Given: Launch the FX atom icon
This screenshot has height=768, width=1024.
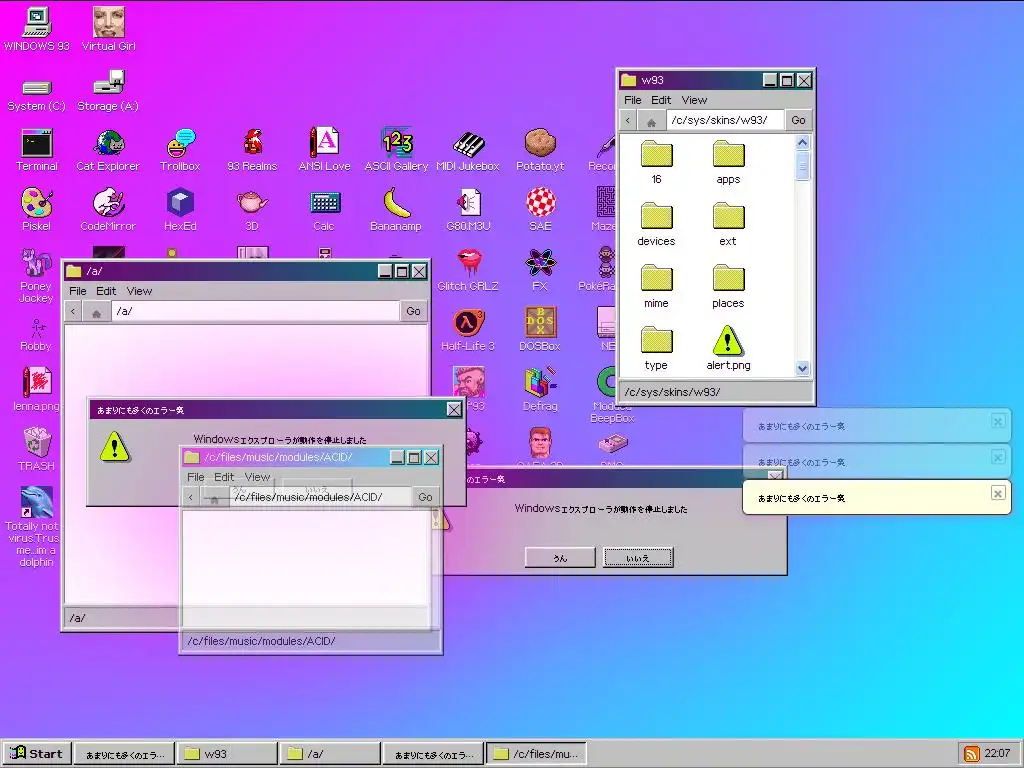Looking at the screenshot, I should [540, 270].
